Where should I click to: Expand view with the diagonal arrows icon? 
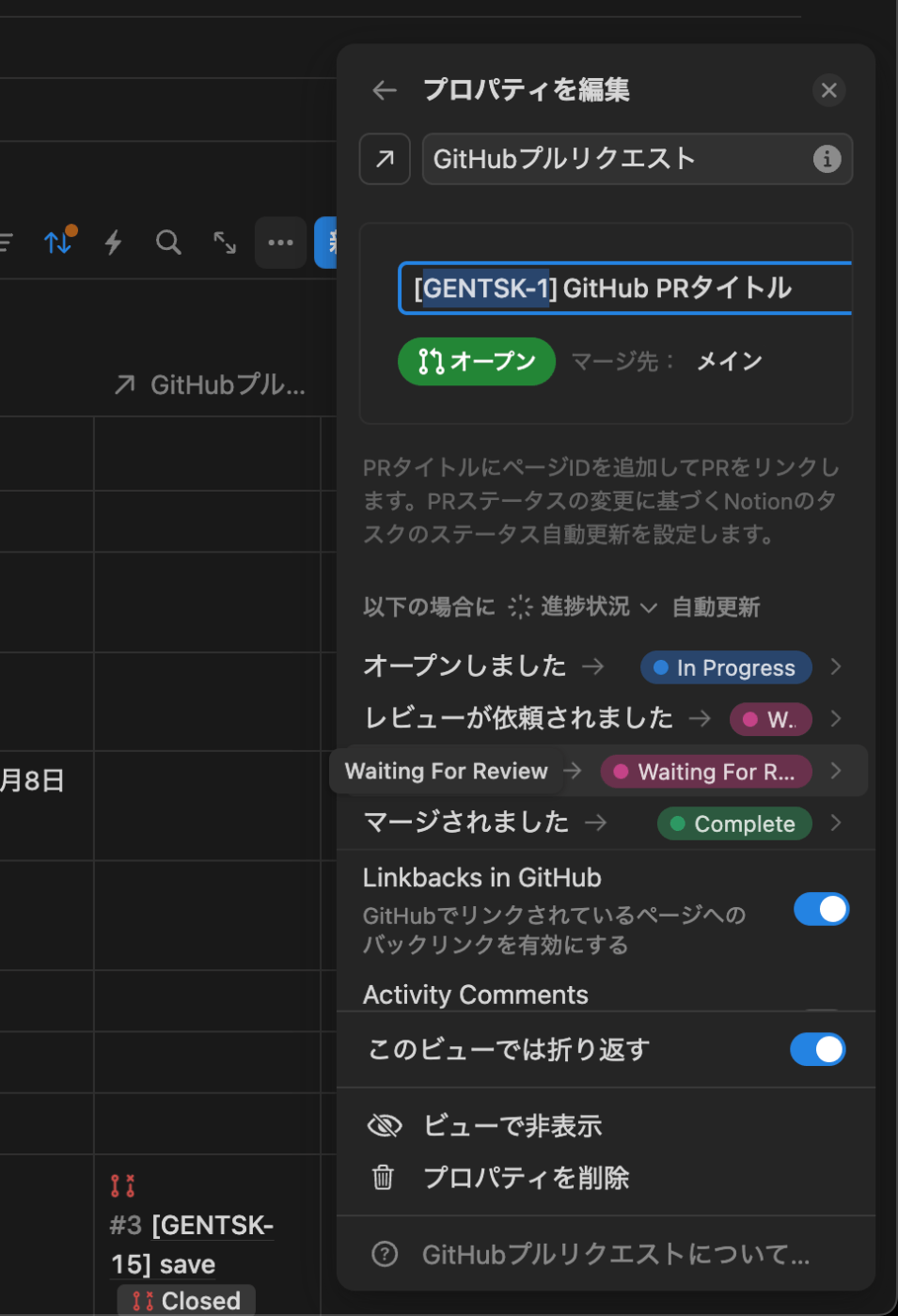tap(225, 243)
